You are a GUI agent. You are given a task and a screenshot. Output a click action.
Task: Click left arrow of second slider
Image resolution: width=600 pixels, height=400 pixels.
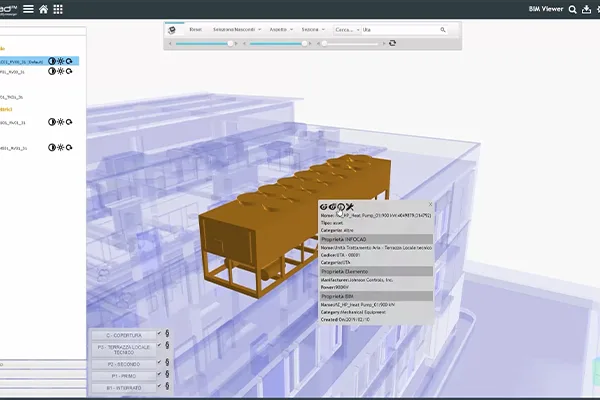point(245,44)
